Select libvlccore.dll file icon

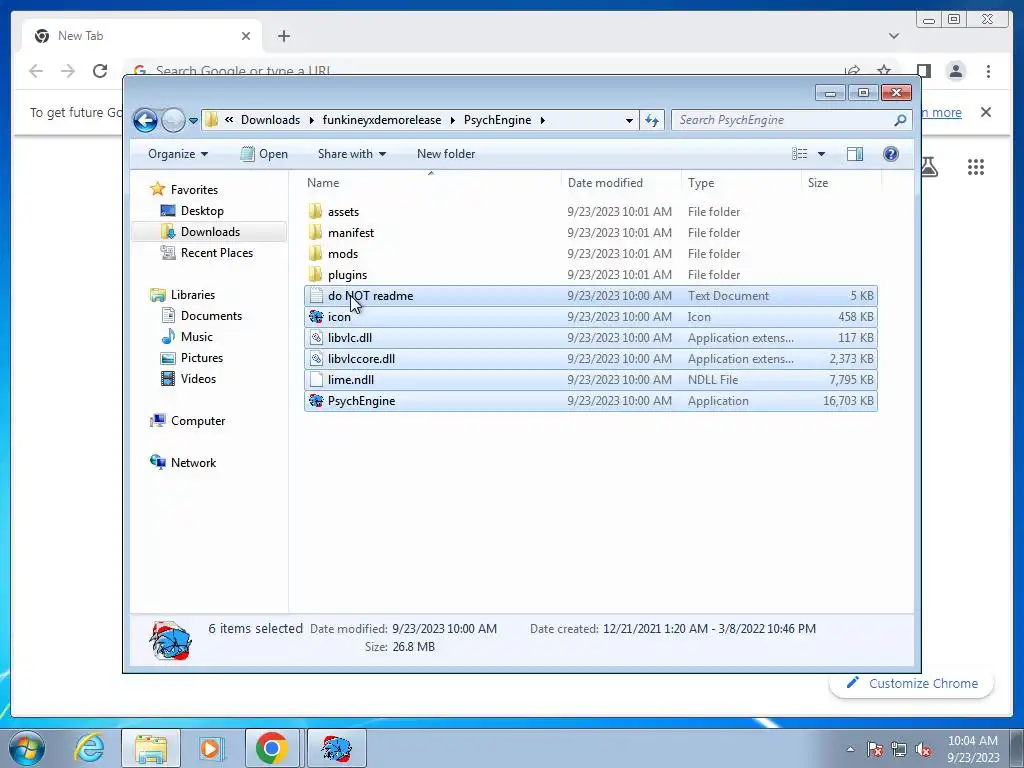tap(316, 359)
